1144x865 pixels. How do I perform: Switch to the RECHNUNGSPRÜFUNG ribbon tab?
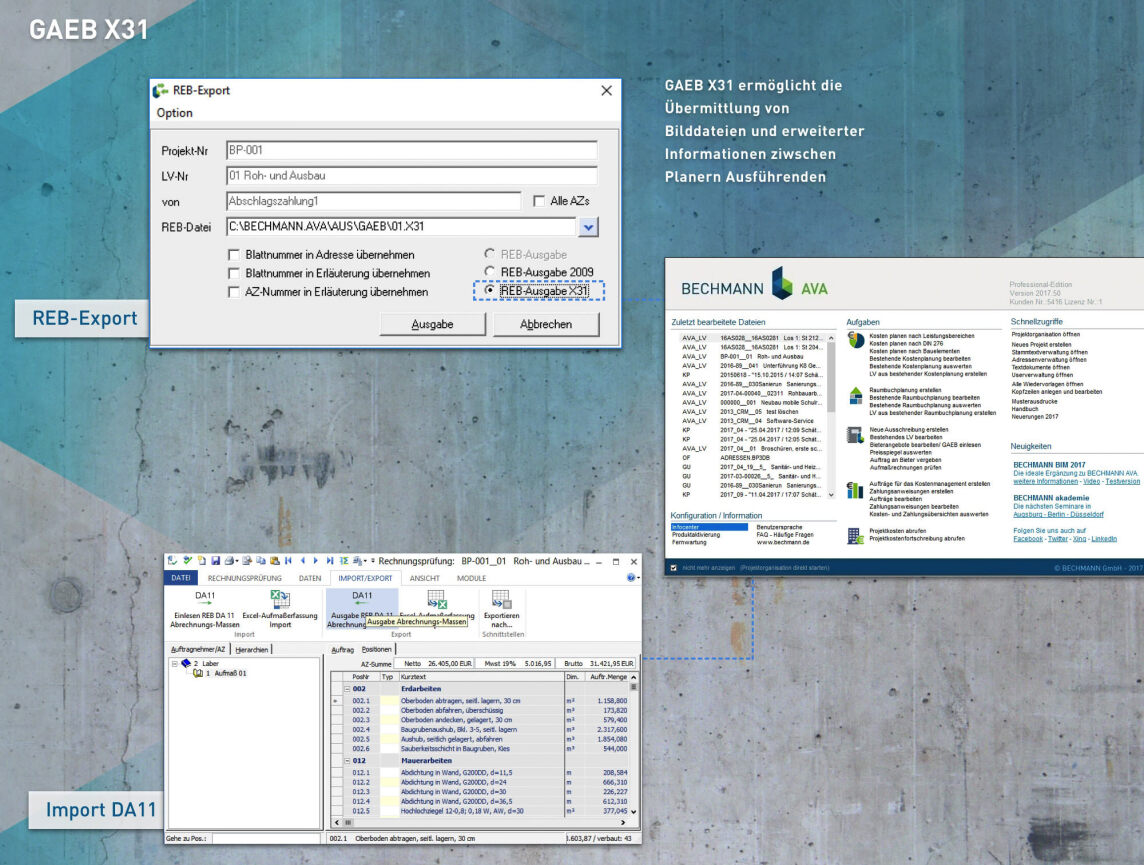pos(244,578)
